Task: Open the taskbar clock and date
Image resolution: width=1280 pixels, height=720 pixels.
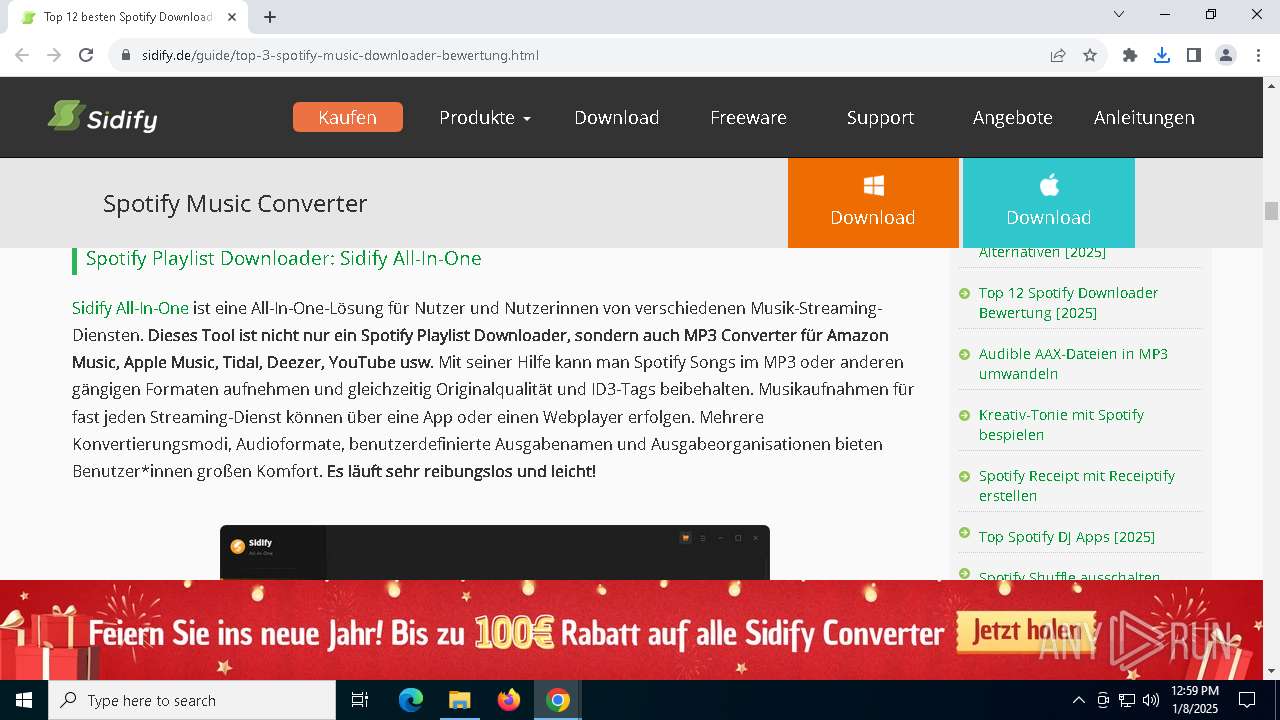Action: [x=1194, y=700]
